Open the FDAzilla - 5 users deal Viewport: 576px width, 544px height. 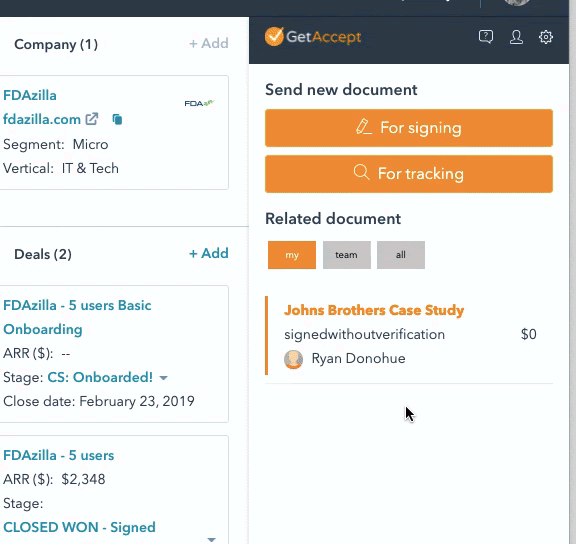pyautogui.click(x=59, y=455)
